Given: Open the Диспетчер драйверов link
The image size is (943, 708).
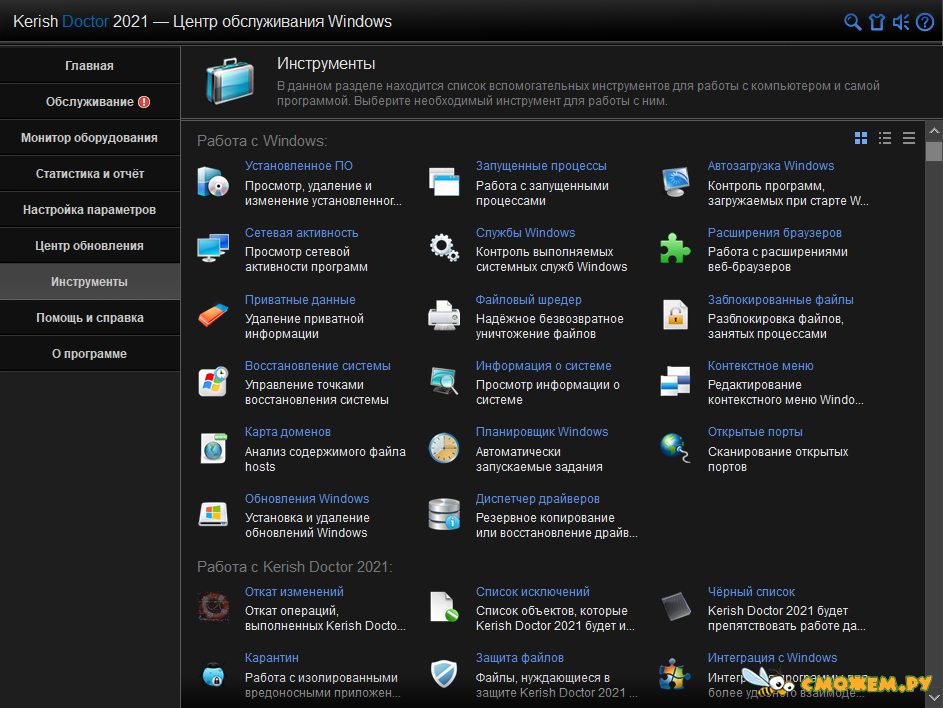Looking at the screenshot, I should (x=538, y=499).
